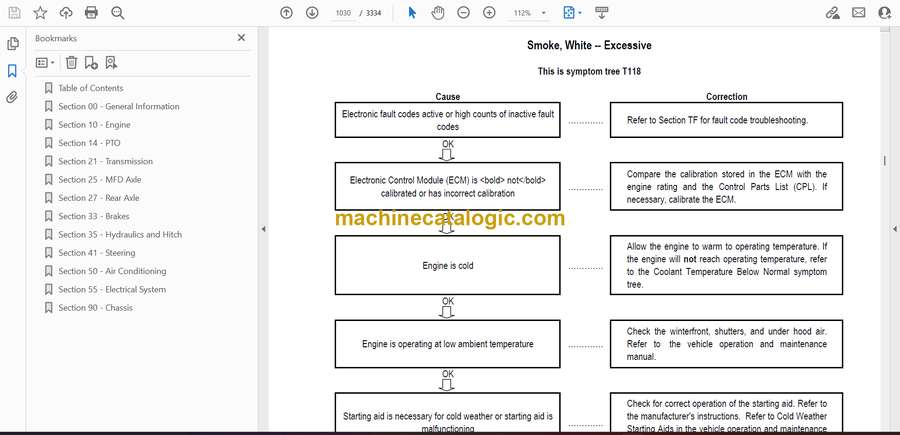The height and width of the screenshot is (435, 900).
Task: Click the vertical scrollbar thumb
Action: click(885, 161)
